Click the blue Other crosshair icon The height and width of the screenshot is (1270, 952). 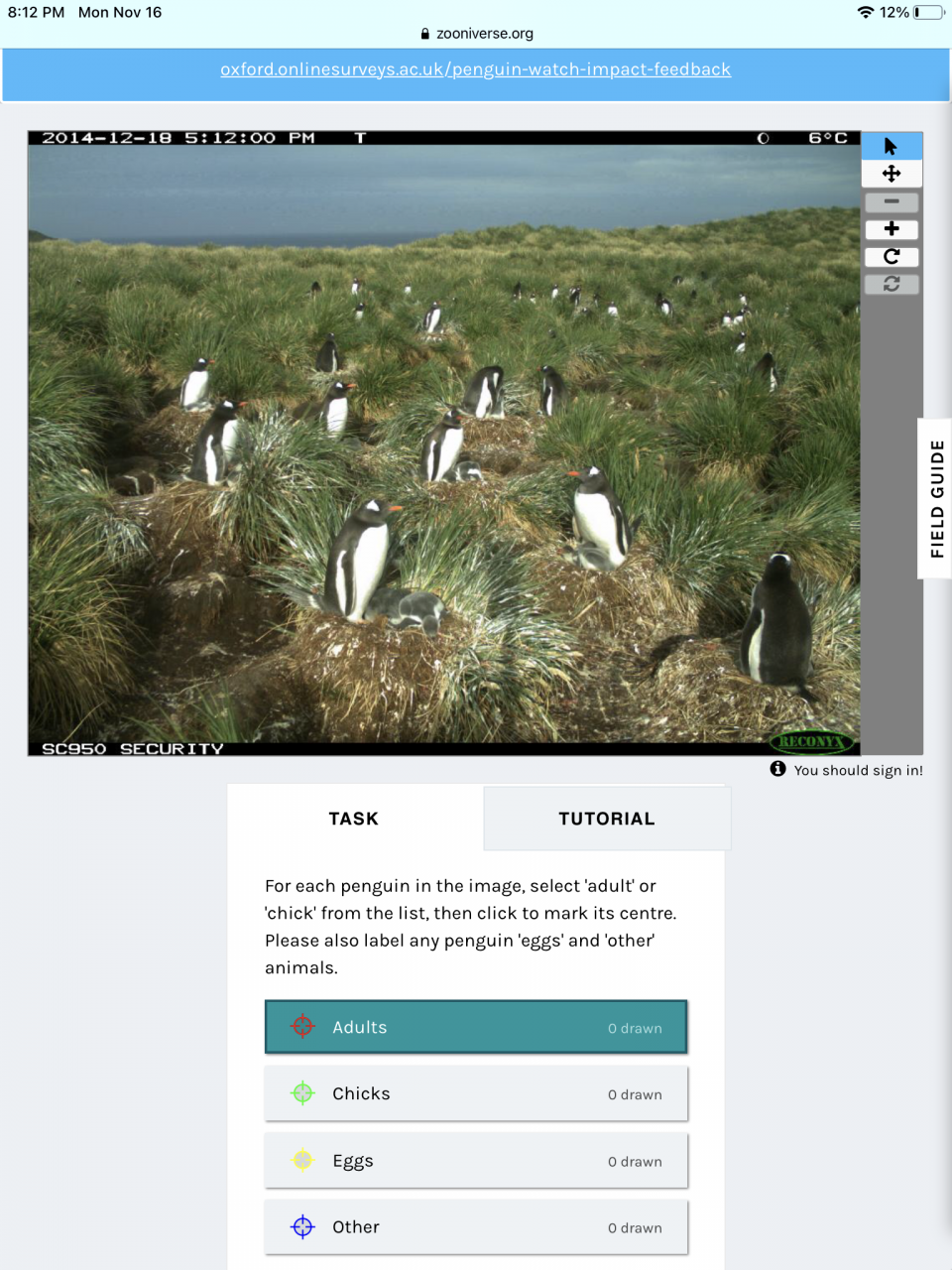(x=302, y=1226)
